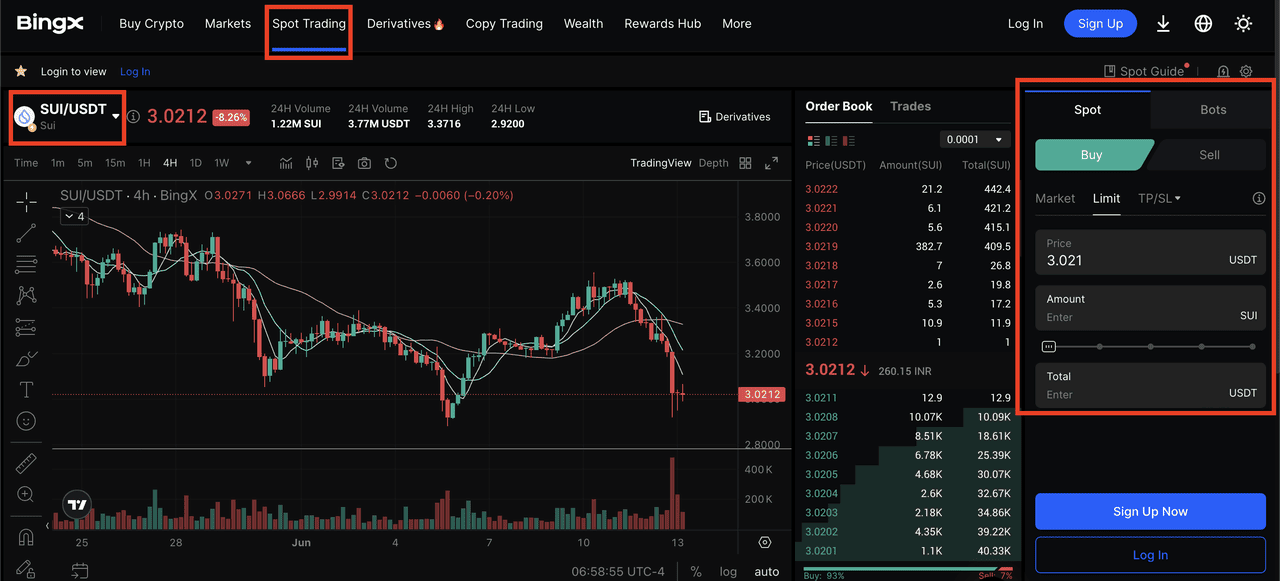This screenshot has width=1280, height=581.
Task: Add SUI/USDT to favorites with the star
Action: 20,71
